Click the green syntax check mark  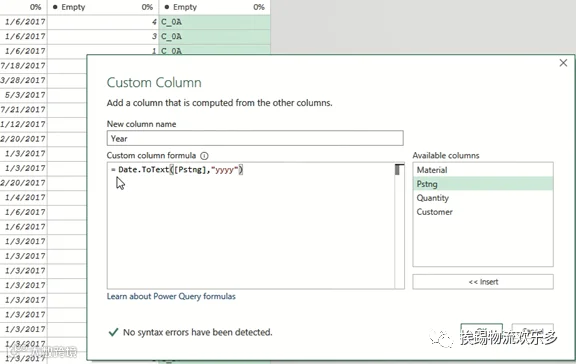coord(113,332)
